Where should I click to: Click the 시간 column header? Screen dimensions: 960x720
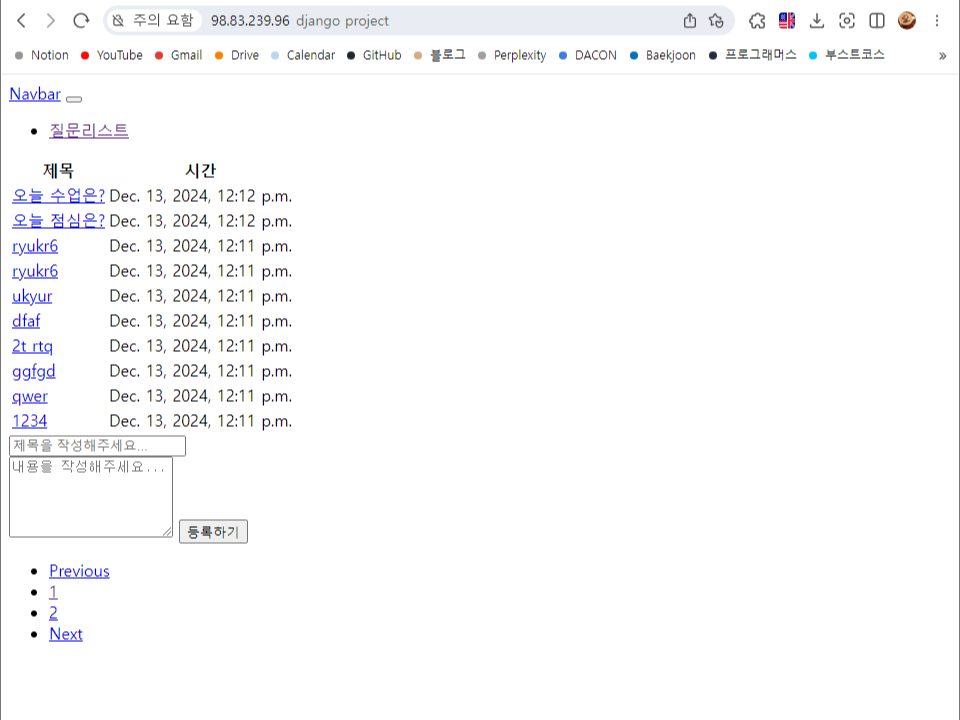(x=200, y=171)
